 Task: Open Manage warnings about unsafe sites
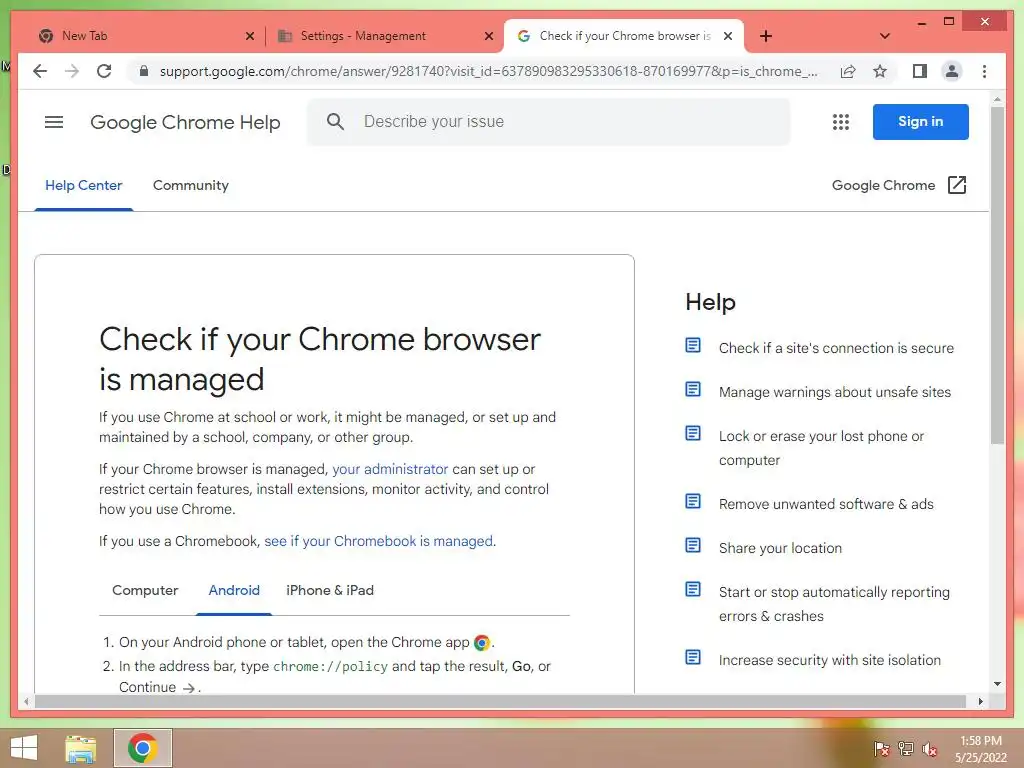point(835,392)
